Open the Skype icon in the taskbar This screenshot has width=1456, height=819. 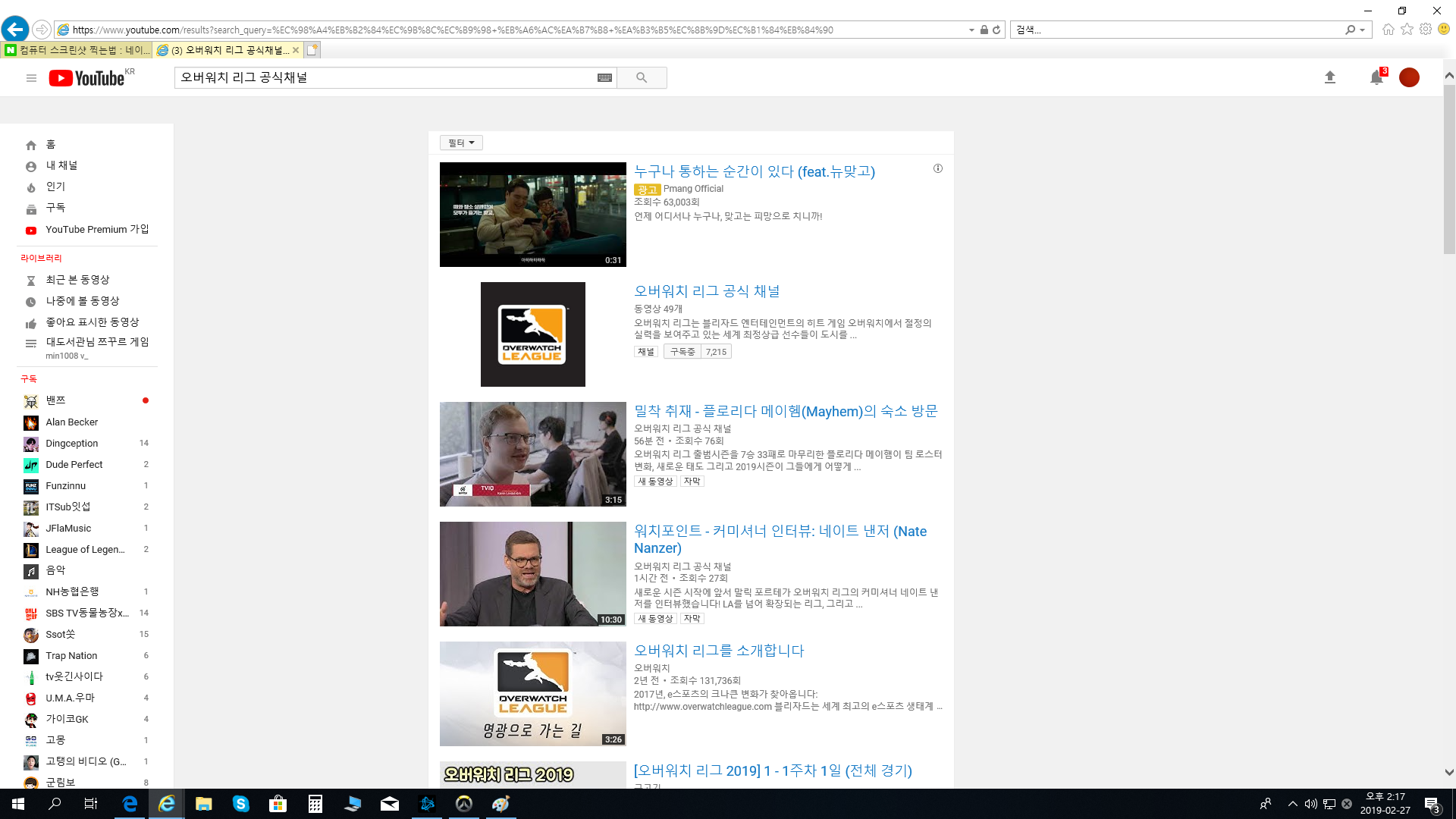241,804
